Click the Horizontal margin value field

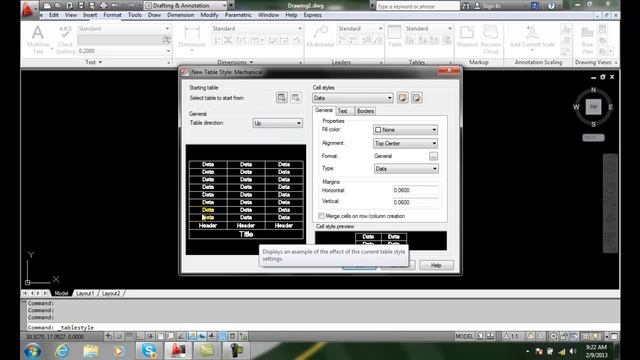click(415, 190)
